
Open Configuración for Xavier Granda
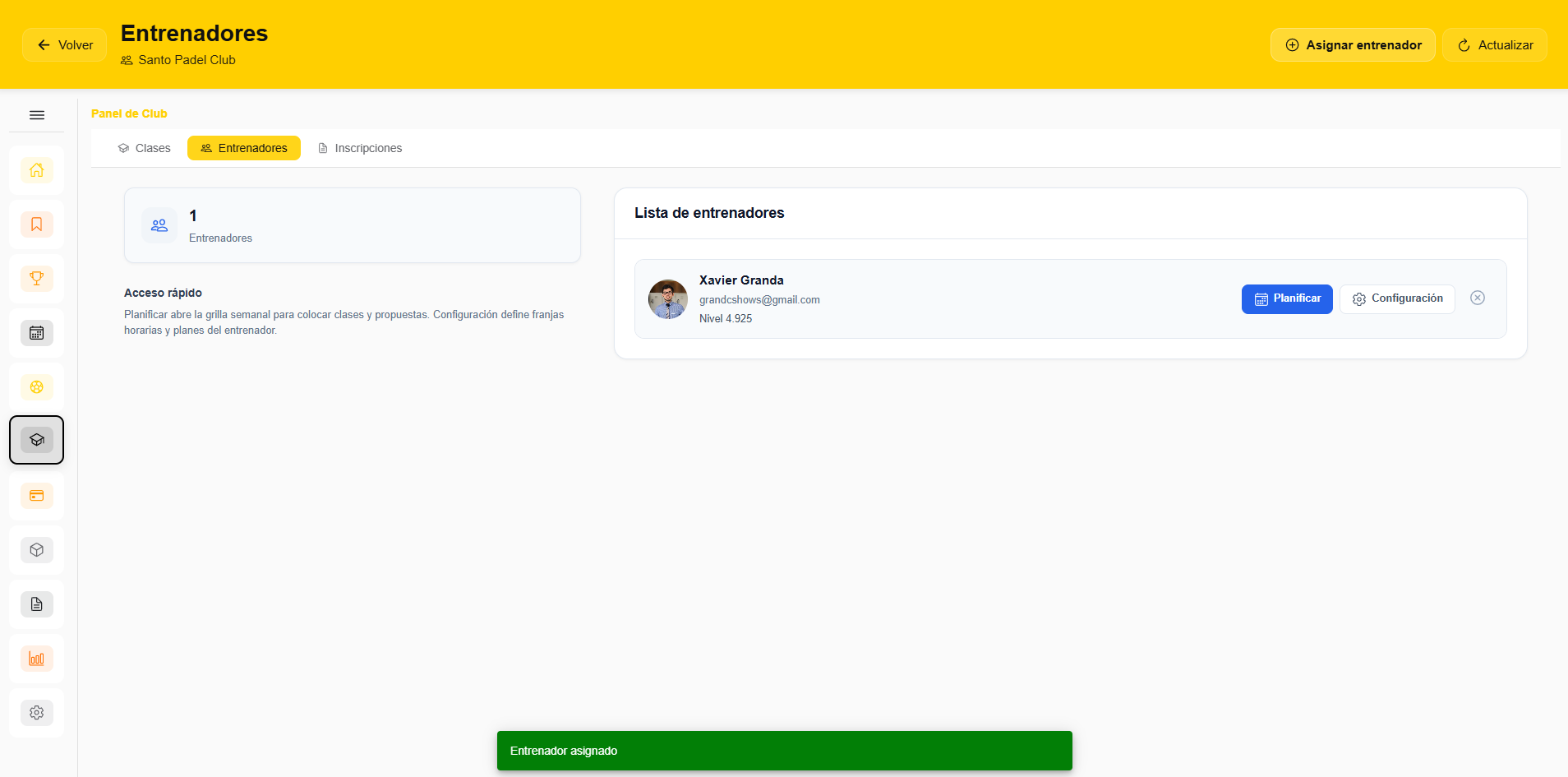pos(1397,298)
